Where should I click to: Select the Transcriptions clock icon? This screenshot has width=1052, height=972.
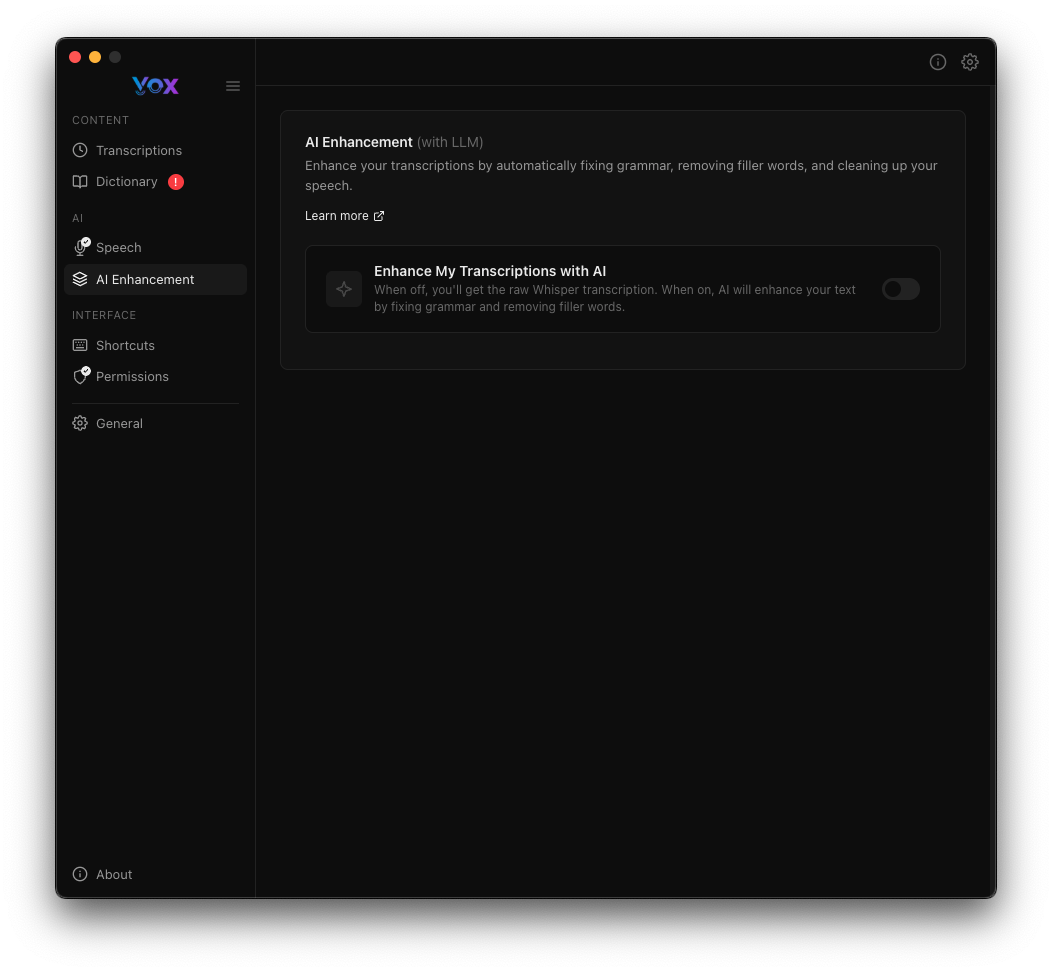[x=80, y=150]
